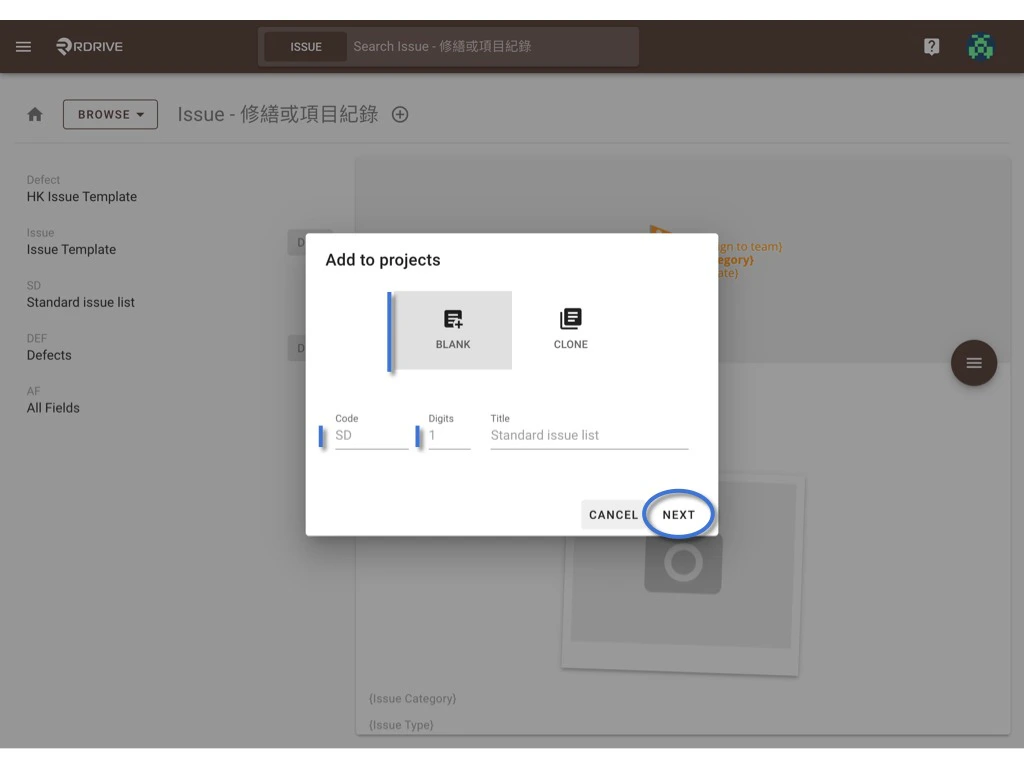
Task: Click the NEXT button to proceed
Action: pos(679,514)
